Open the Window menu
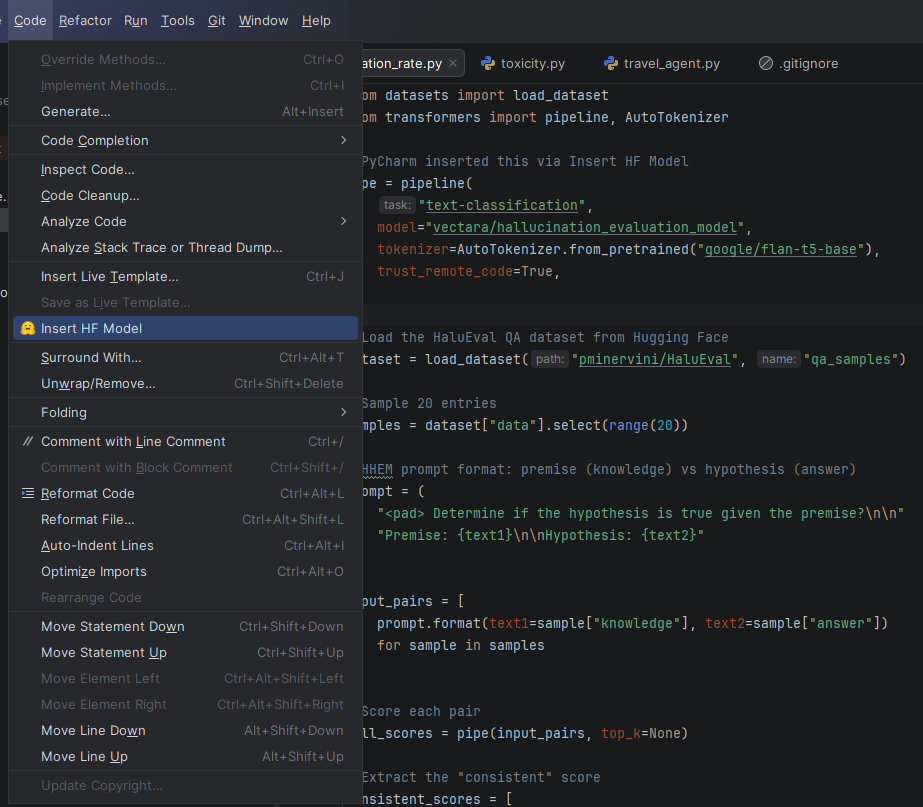Screen dimensions: 923x807 (263, 21)
